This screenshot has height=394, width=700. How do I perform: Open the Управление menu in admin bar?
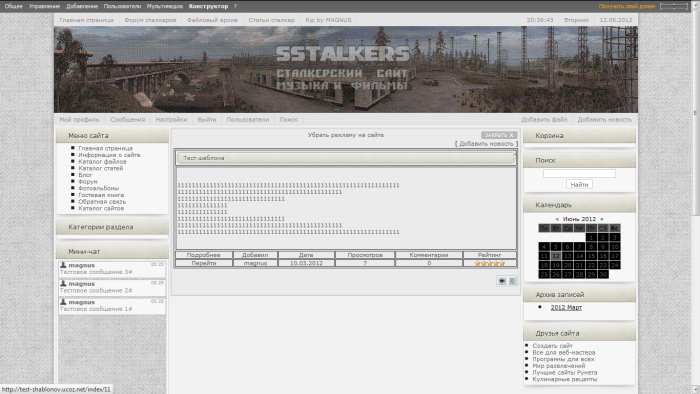click(x=44, y=6)
